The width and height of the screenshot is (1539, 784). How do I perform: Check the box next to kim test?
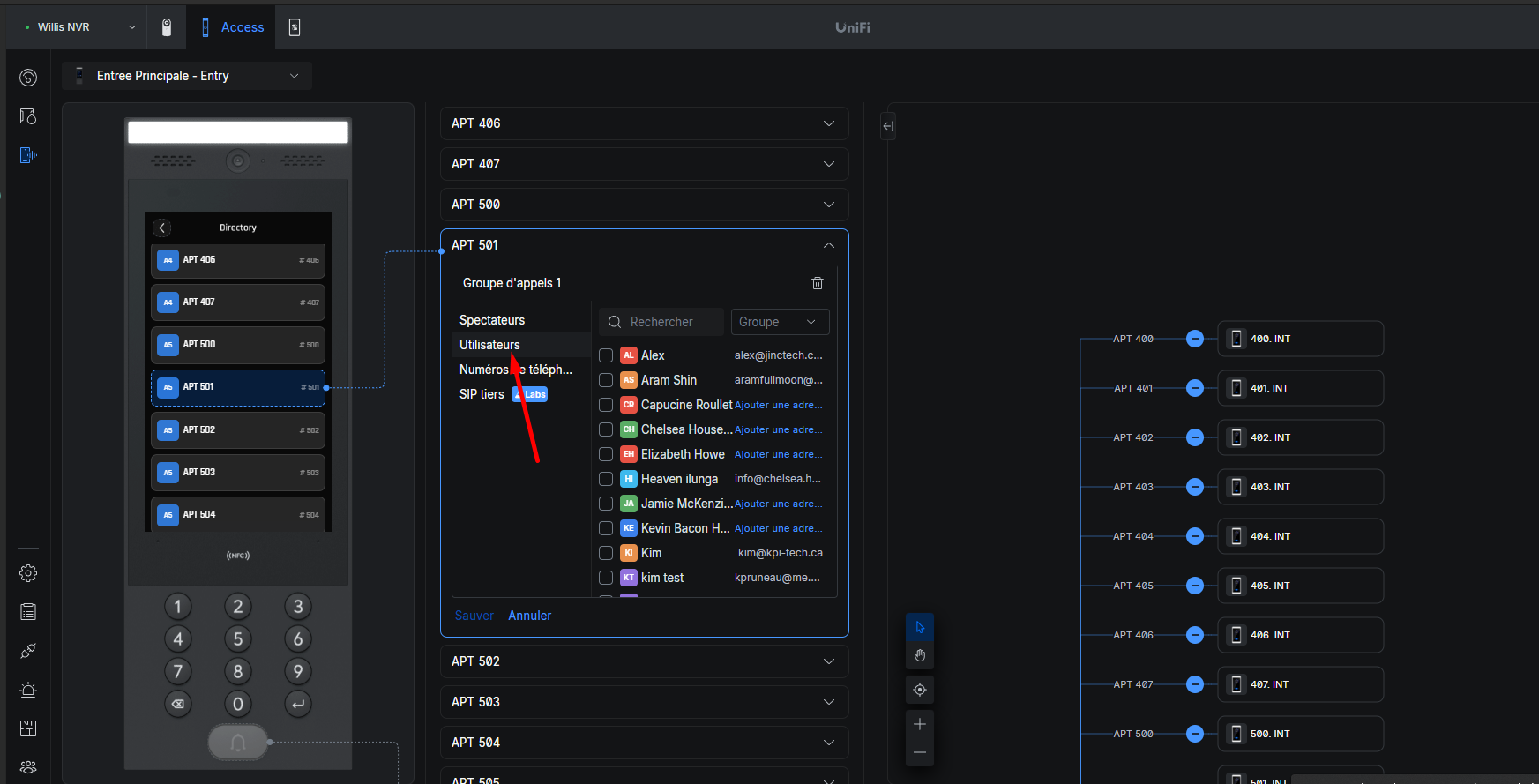606,578
